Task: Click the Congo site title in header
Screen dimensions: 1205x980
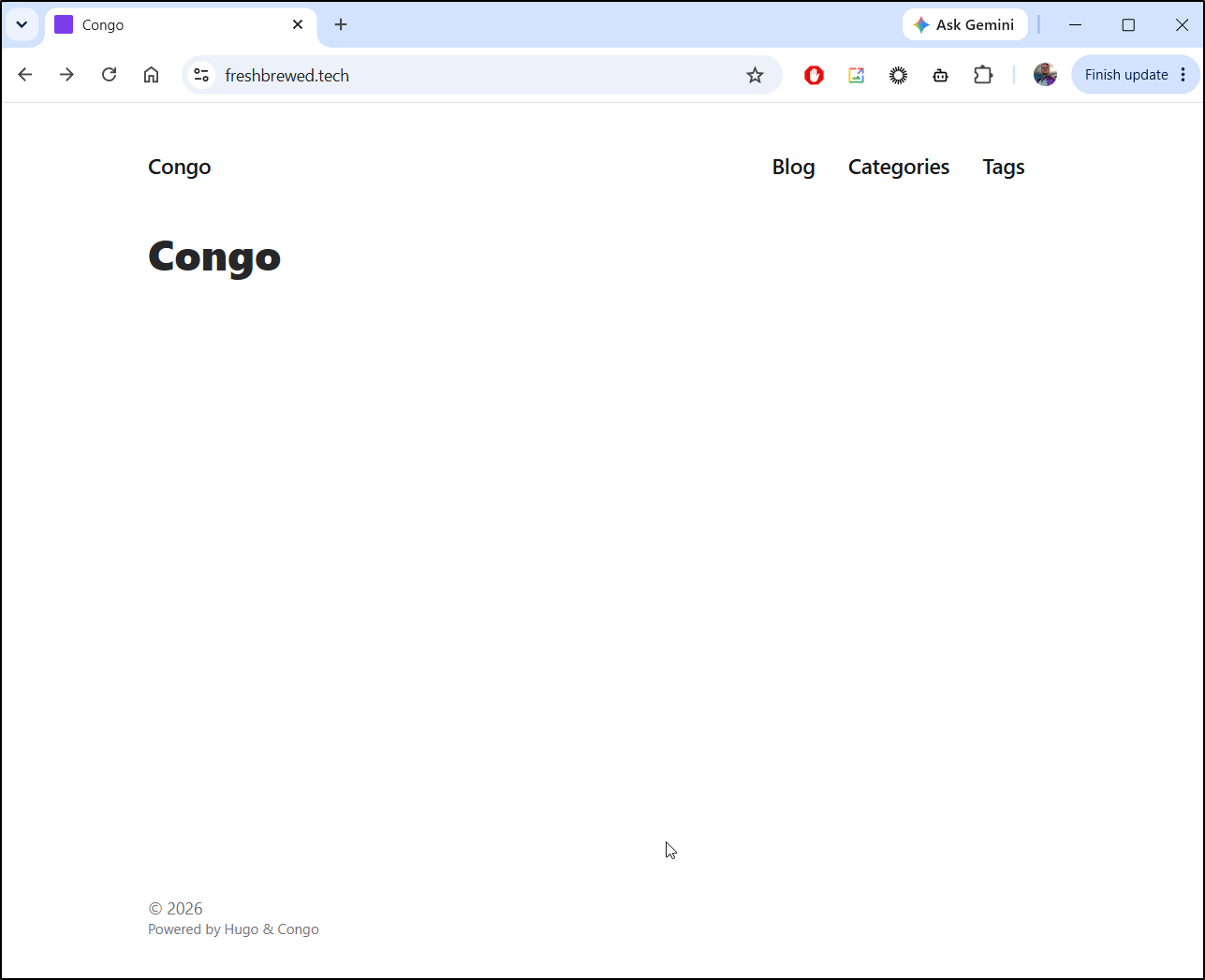Action: 180,167
